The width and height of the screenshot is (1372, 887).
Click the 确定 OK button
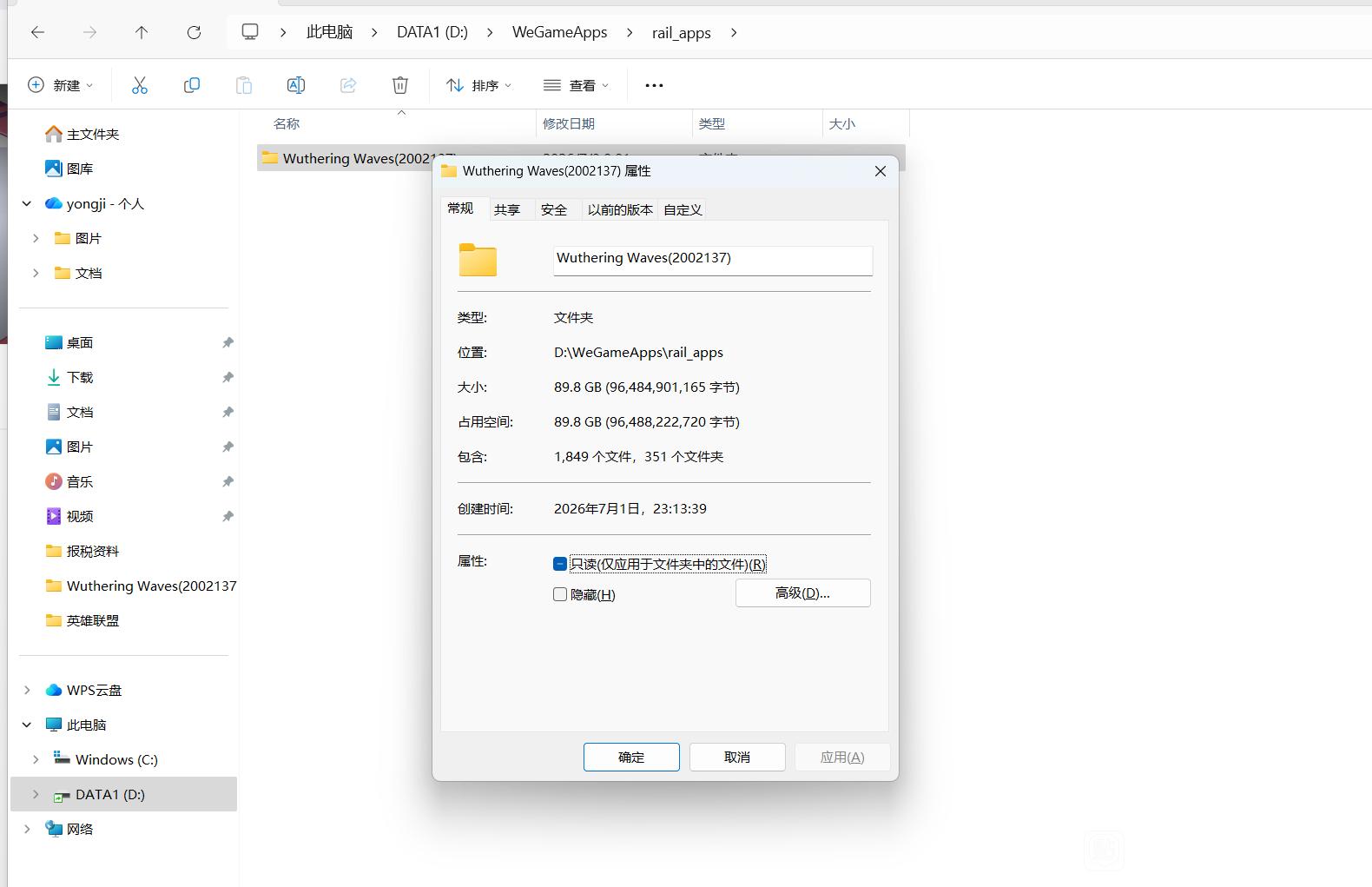[x=631, y=757]
